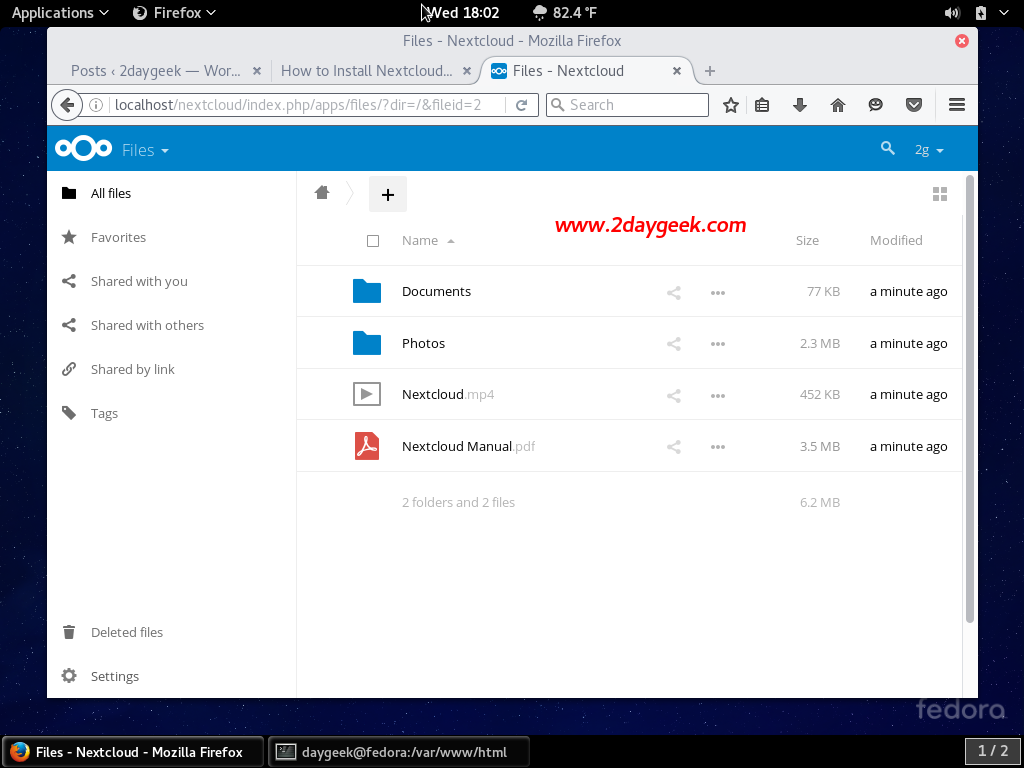The width and height of the screenshot is (1024, 768).
Task: Open the 2g user menu
Action: (929, 150)
